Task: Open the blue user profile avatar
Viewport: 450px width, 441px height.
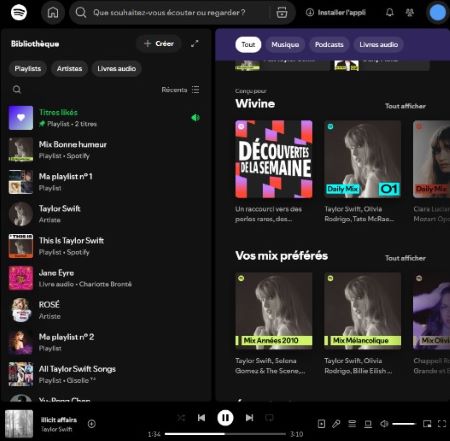Action: point(437,13)
